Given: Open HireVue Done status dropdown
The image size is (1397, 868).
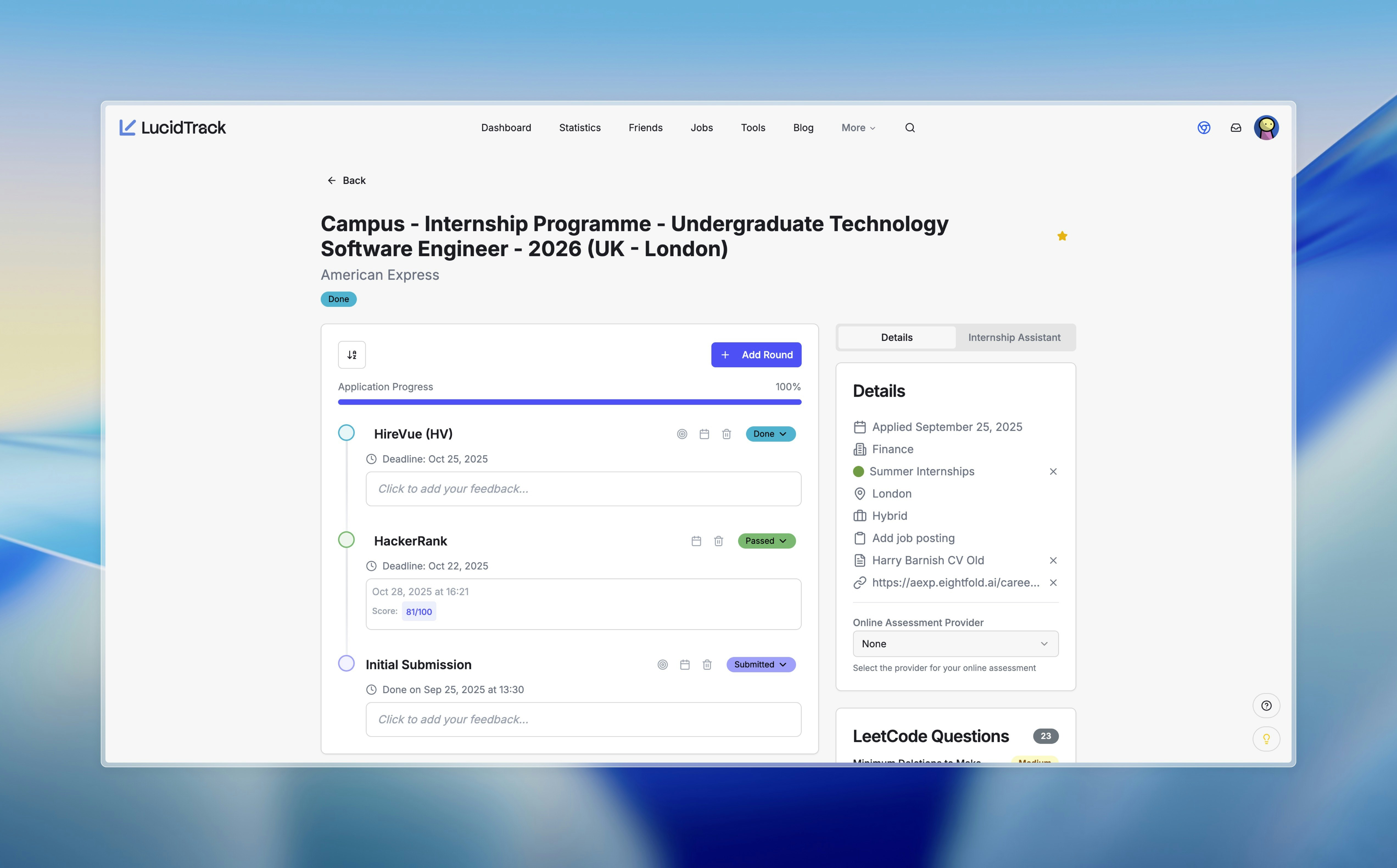Looking at the screenshot, I should 770,434.
